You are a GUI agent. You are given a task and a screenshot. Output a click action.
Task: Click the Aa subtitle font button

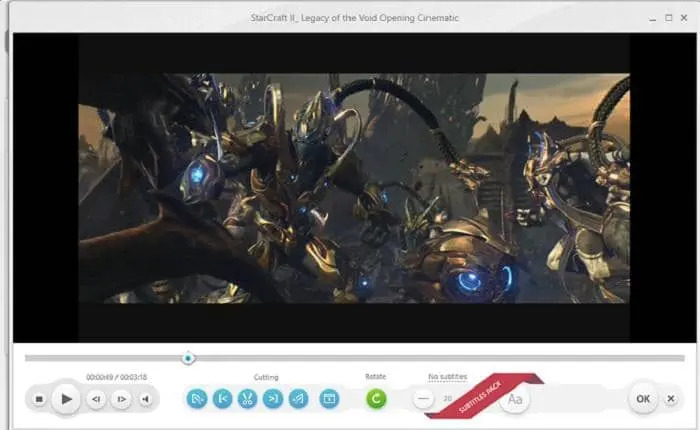(x=515, y=399)
